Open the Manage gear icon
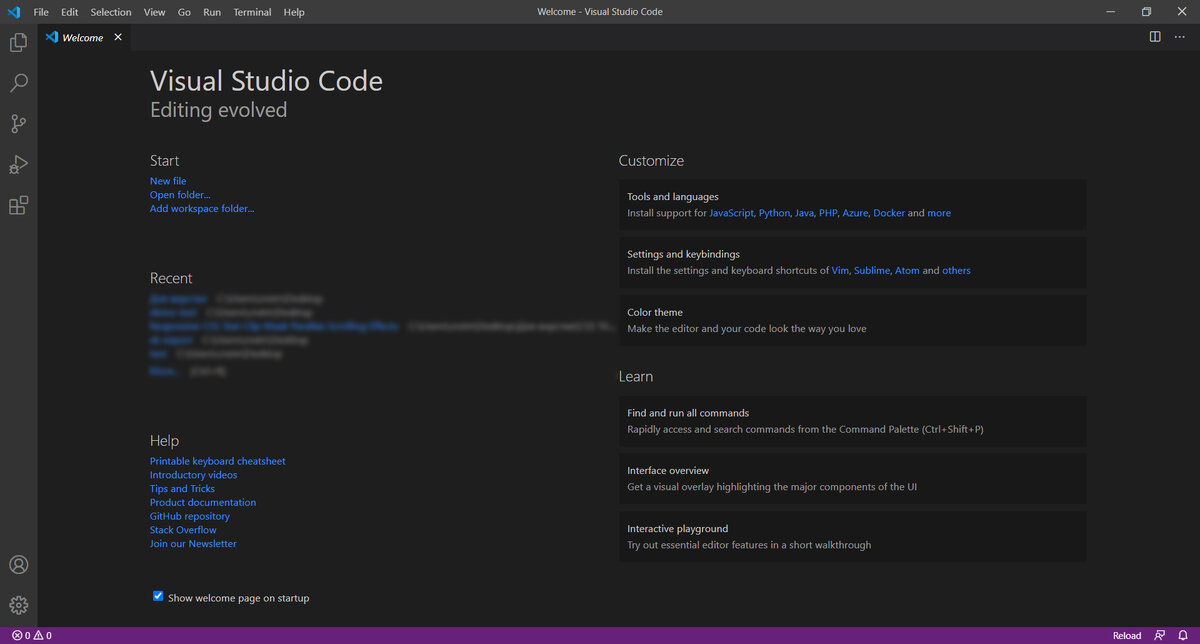This screenshot has height=644, width=1200. click(x=18, y=605)
